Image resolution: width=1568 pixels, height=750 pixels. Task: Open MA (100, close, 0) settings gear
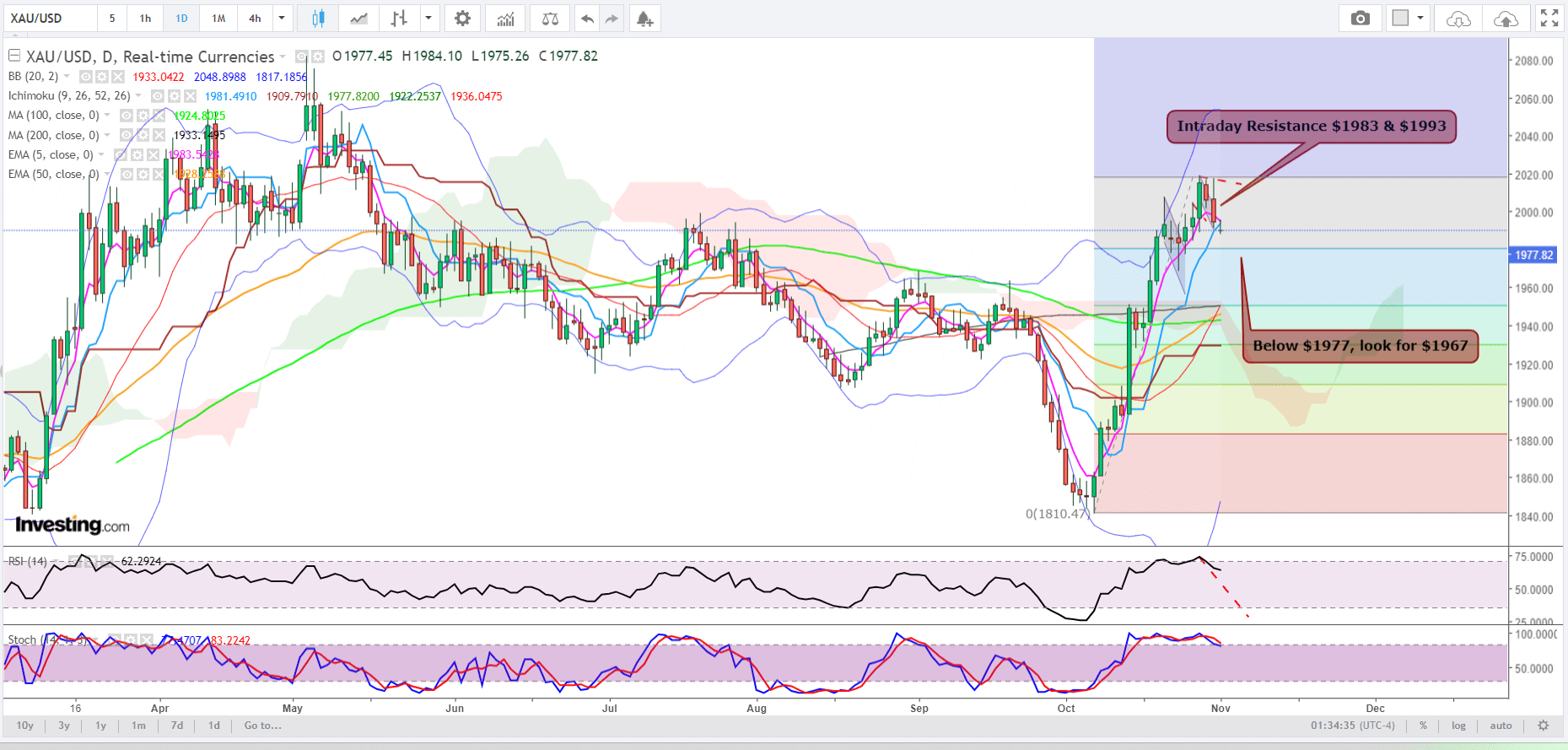[143, 116]
